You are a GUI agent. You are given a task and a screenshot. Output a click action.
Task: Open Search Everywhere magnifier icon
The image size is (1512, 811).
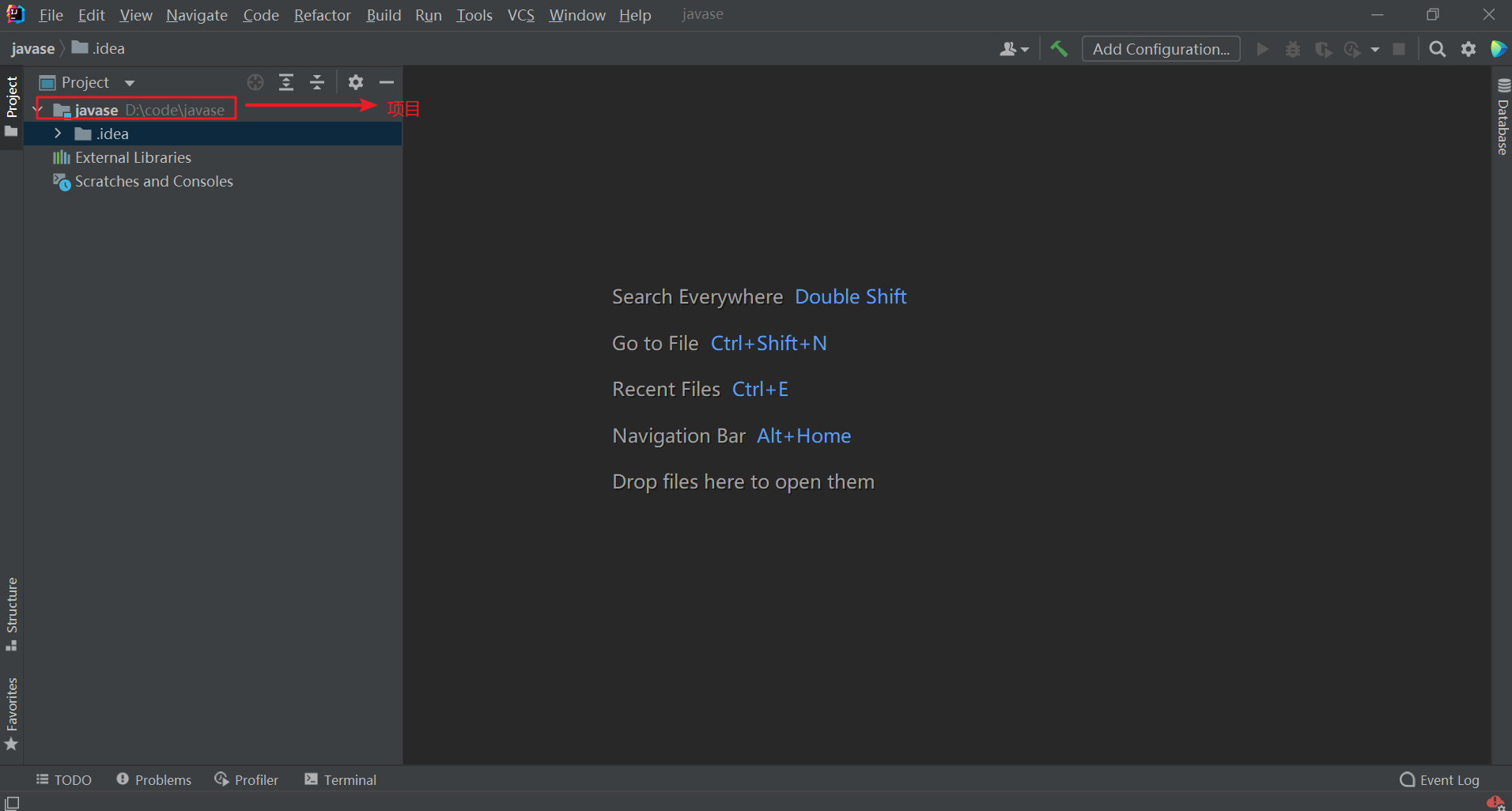[1437, 49]
